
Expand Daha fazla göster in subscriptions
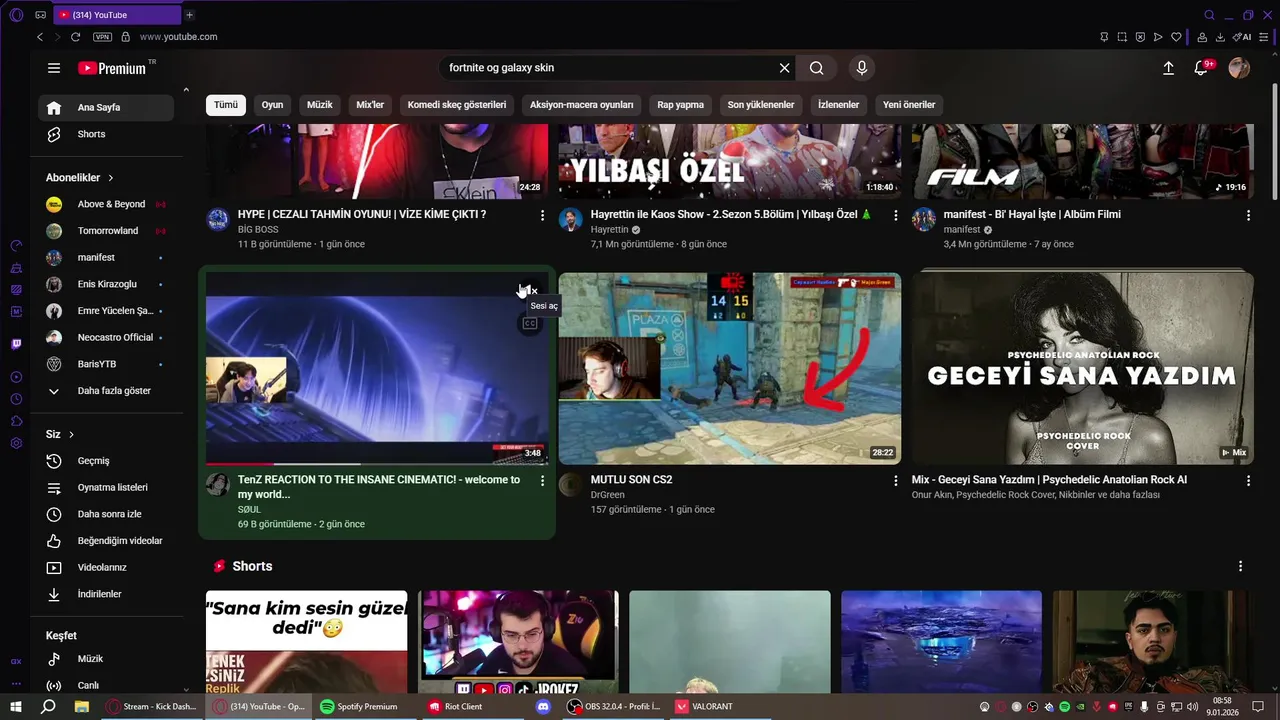click(x=106, y=391)
